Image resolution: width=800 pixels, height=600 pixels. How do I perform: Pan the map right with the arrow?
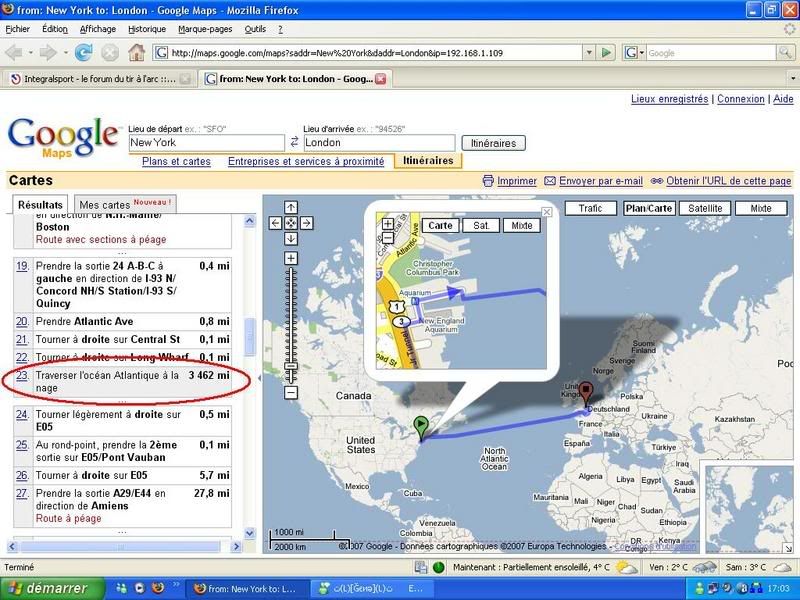click(307, 223)
